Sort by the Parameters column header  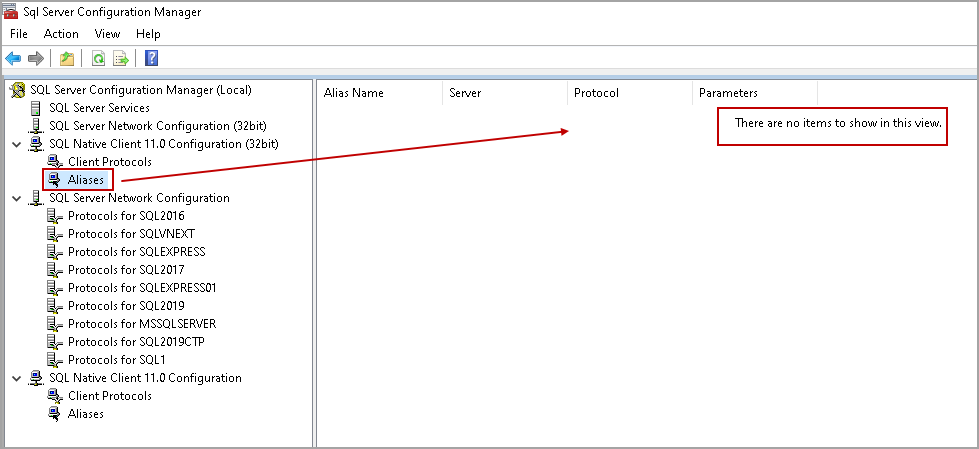754,93
